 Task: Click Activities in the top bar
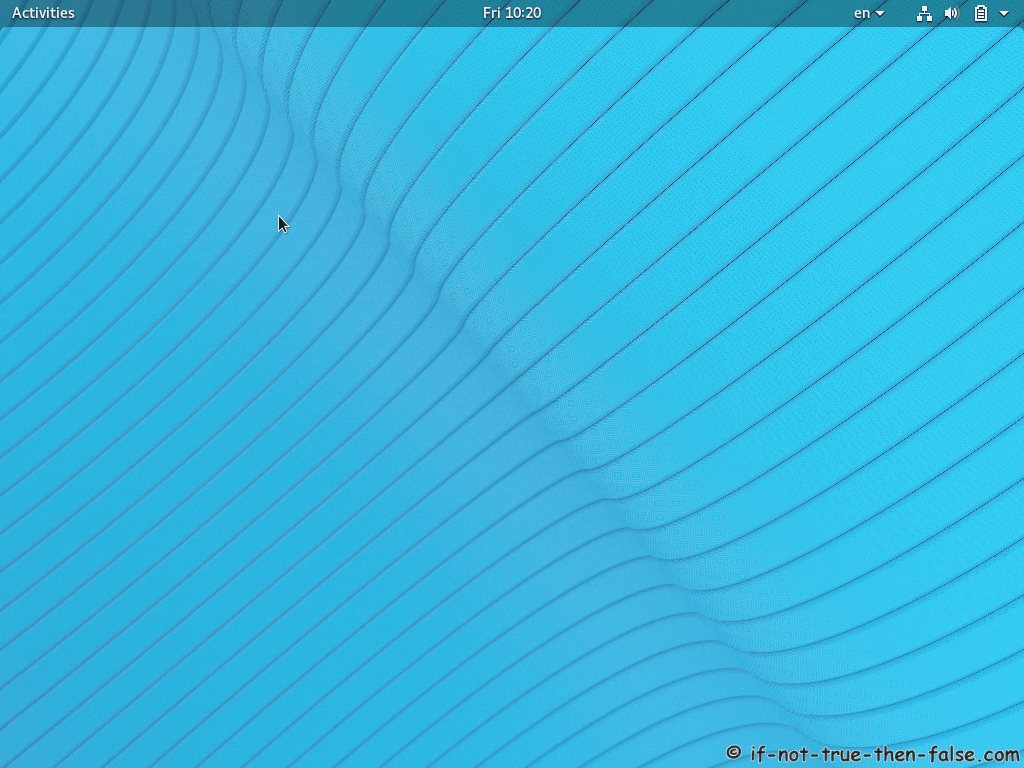pos(42,13)
